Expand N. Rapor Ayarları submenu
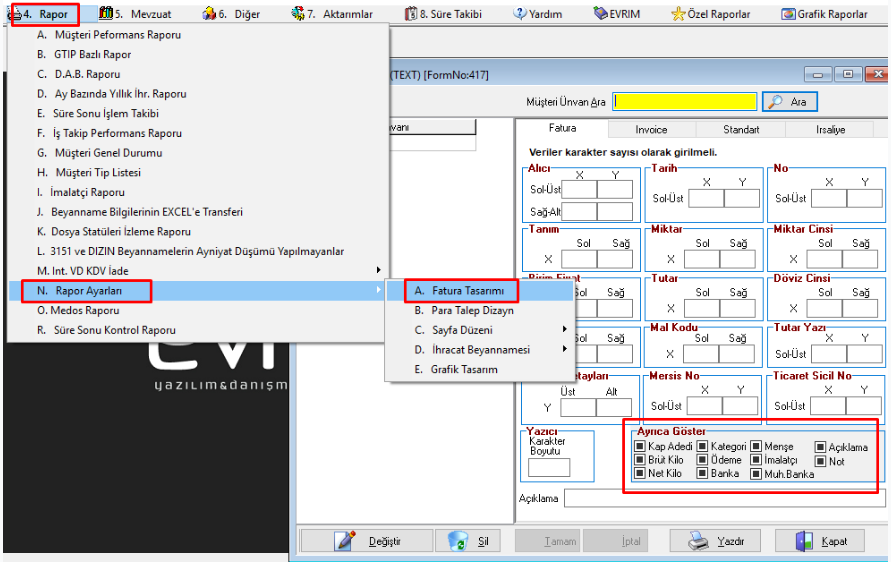Viewport: 891px width, 562px height. coord(198,291)
